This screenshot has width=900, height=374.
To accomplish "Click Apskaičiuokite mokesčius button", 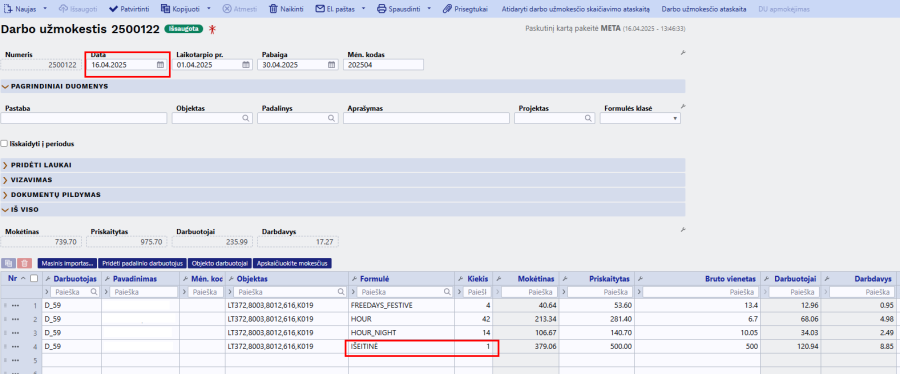I will tap(292, 263).
